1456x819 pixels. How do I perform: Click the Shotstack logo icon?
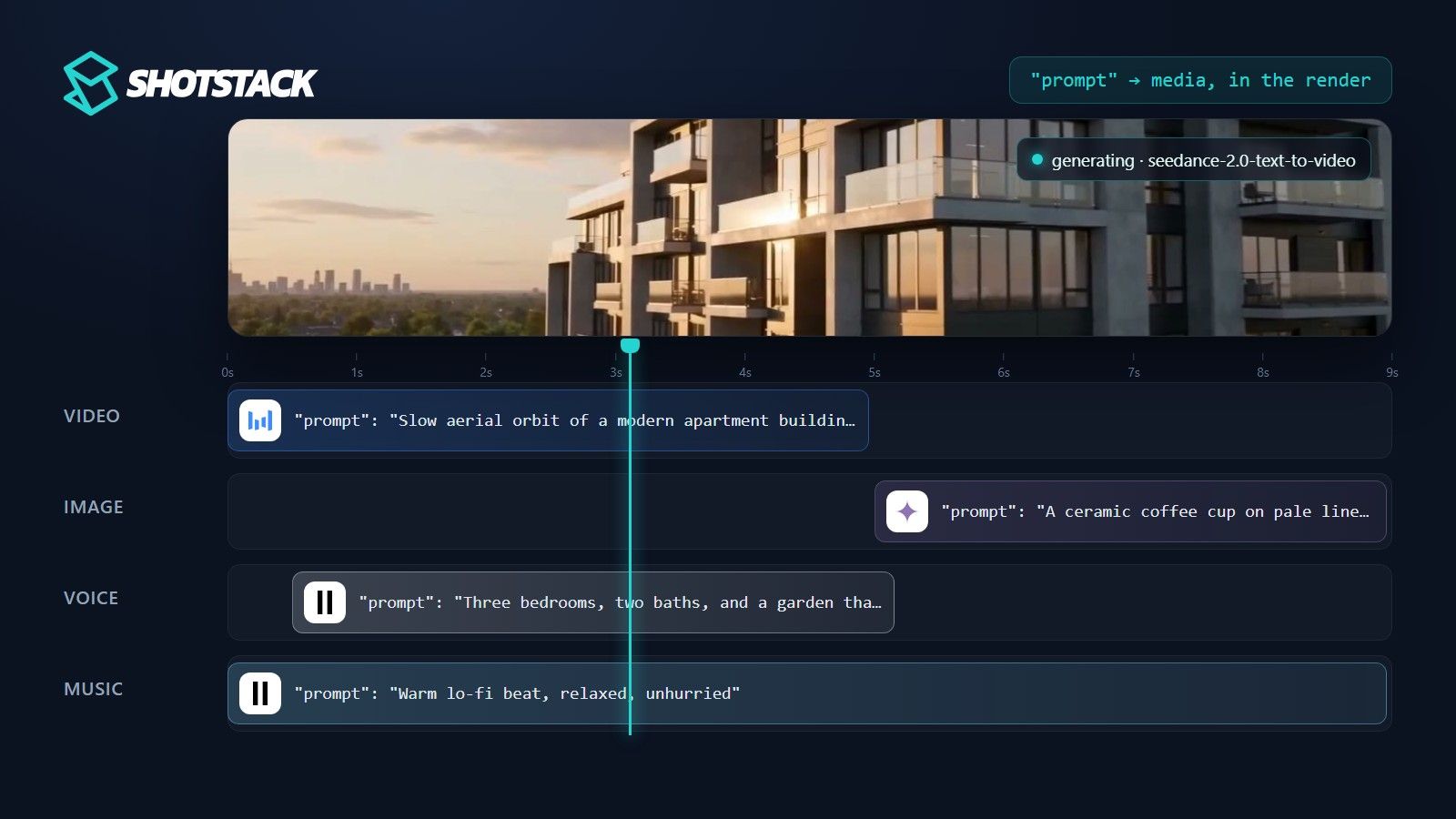tap(90, 83)
